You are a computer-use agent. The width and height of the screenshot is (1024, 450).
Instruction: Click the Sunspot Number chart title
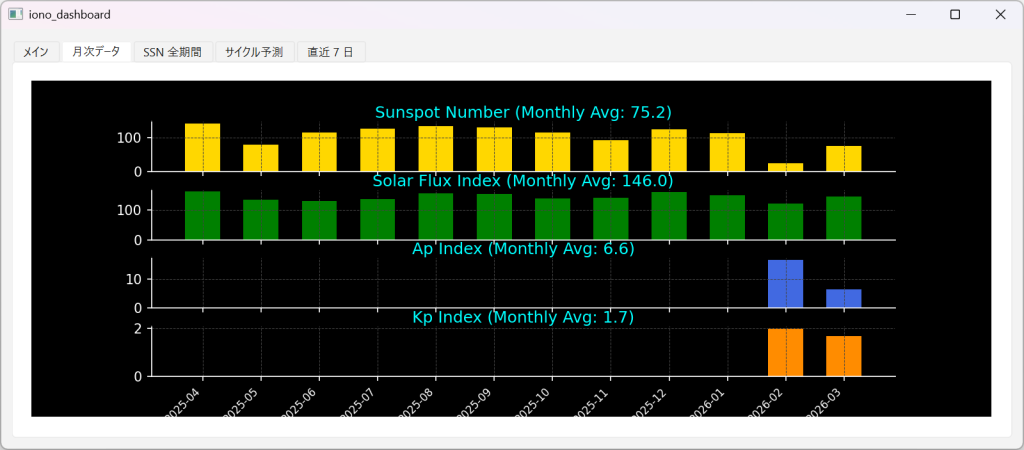523,112
